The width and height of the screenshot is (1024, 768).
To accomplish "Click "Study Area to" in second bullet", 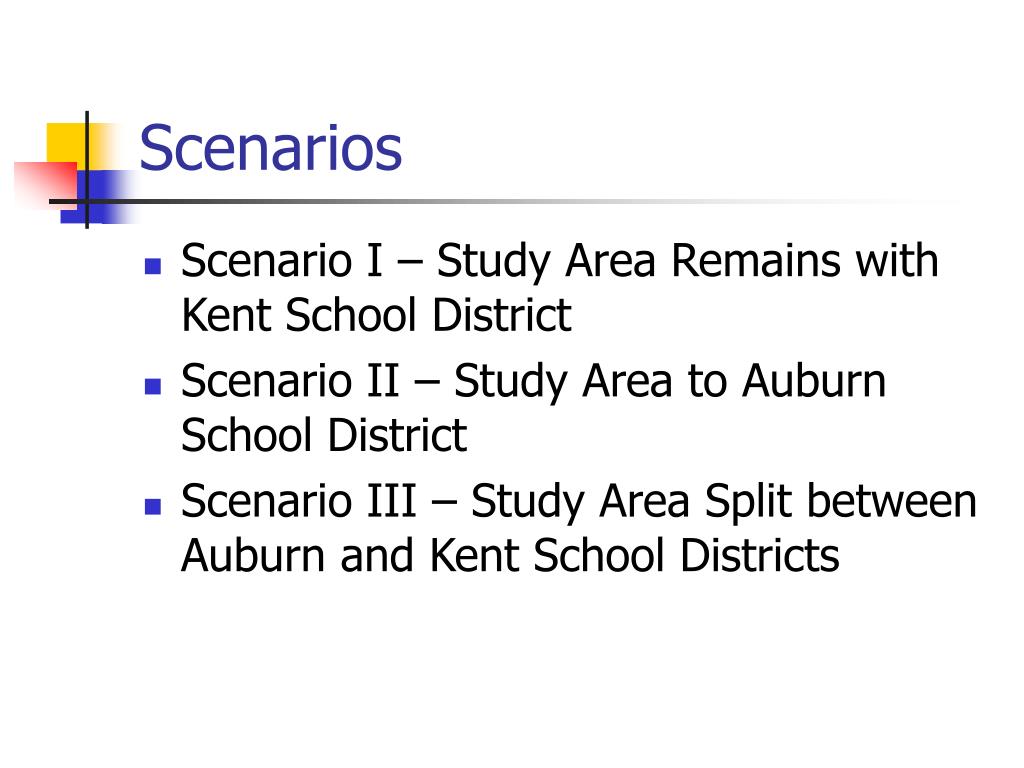I will point(590,383).
